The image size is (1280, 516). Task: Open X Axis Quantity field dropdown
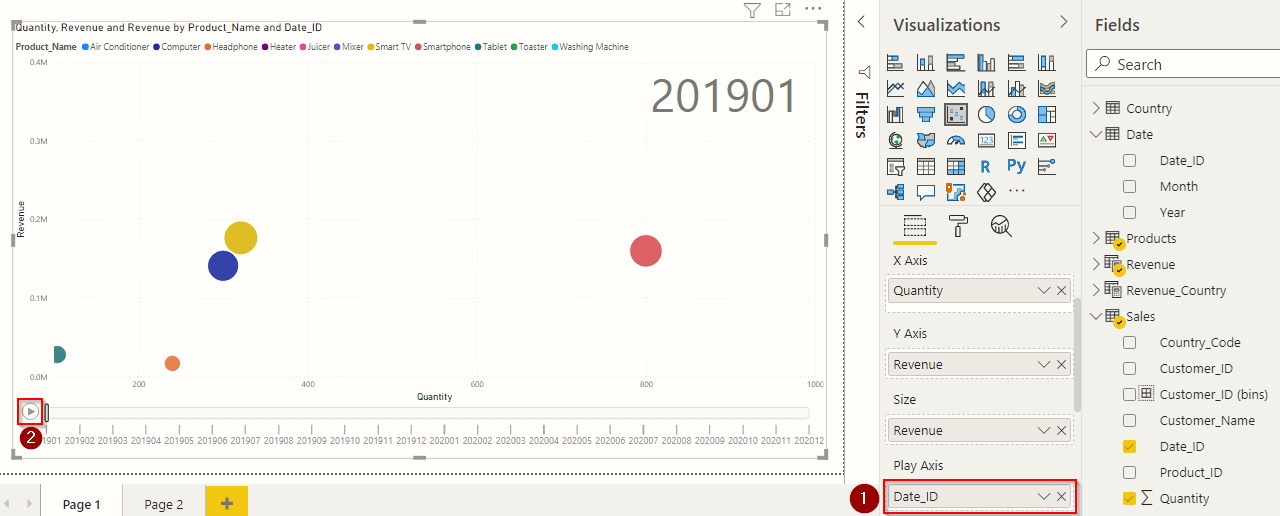point(1044,290)
